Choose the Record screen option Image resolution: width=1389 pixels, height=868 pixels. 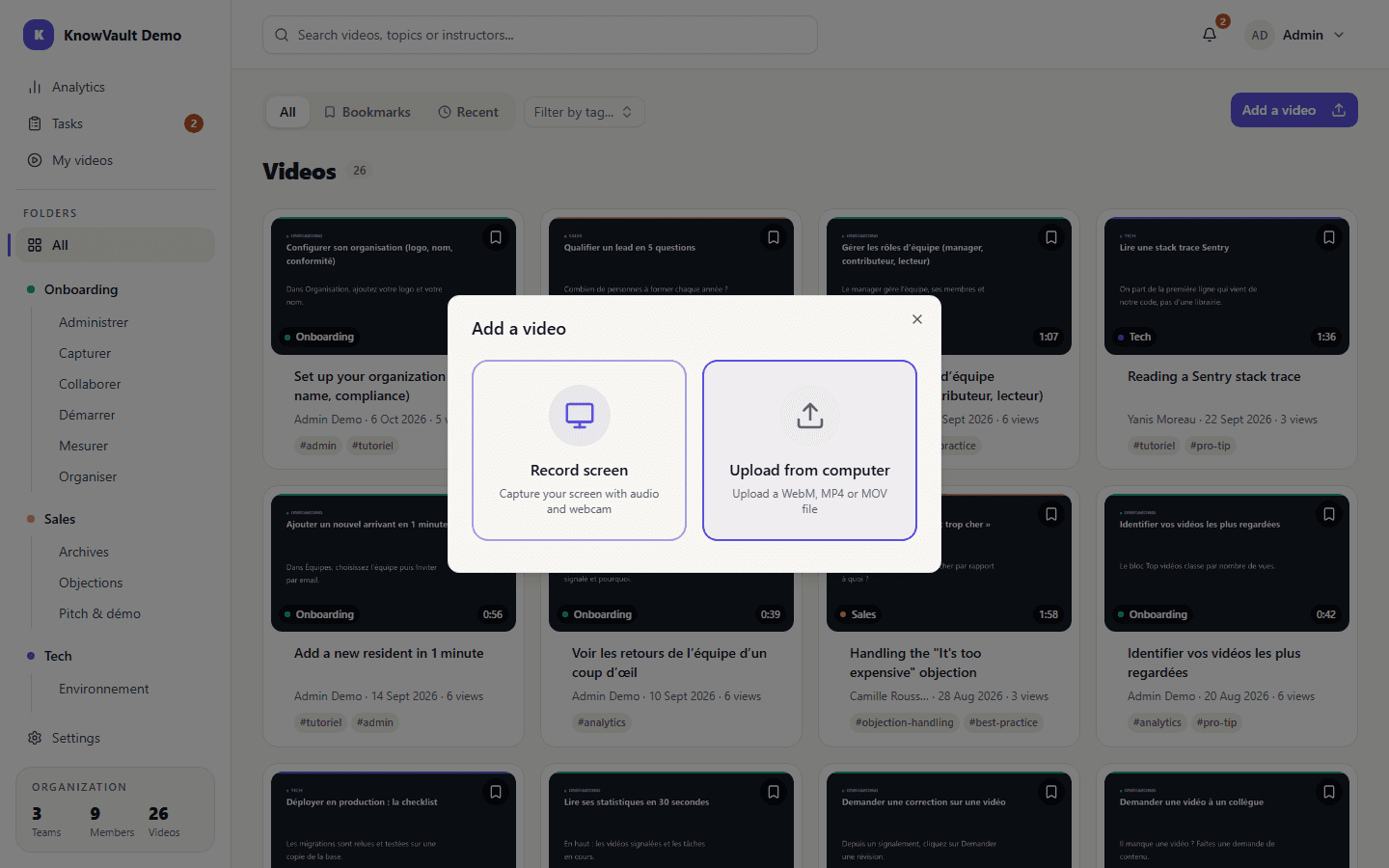[x=579, y=450]
